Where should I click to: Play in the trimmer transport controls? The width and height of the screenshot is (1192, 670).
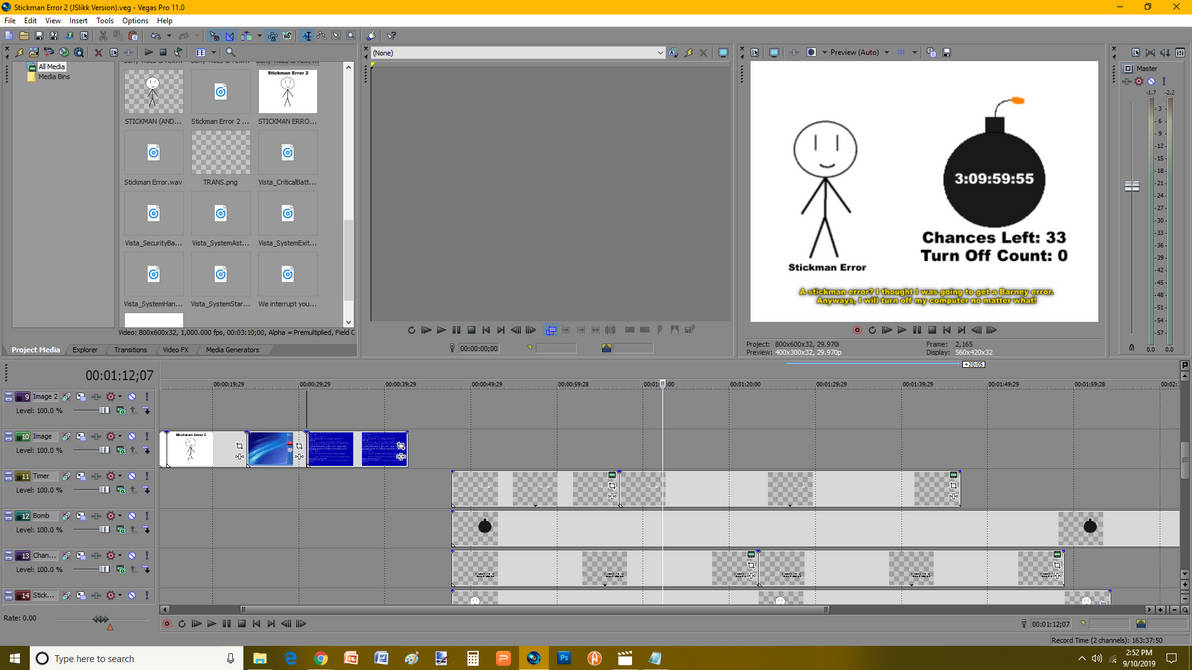coord(442,330)
